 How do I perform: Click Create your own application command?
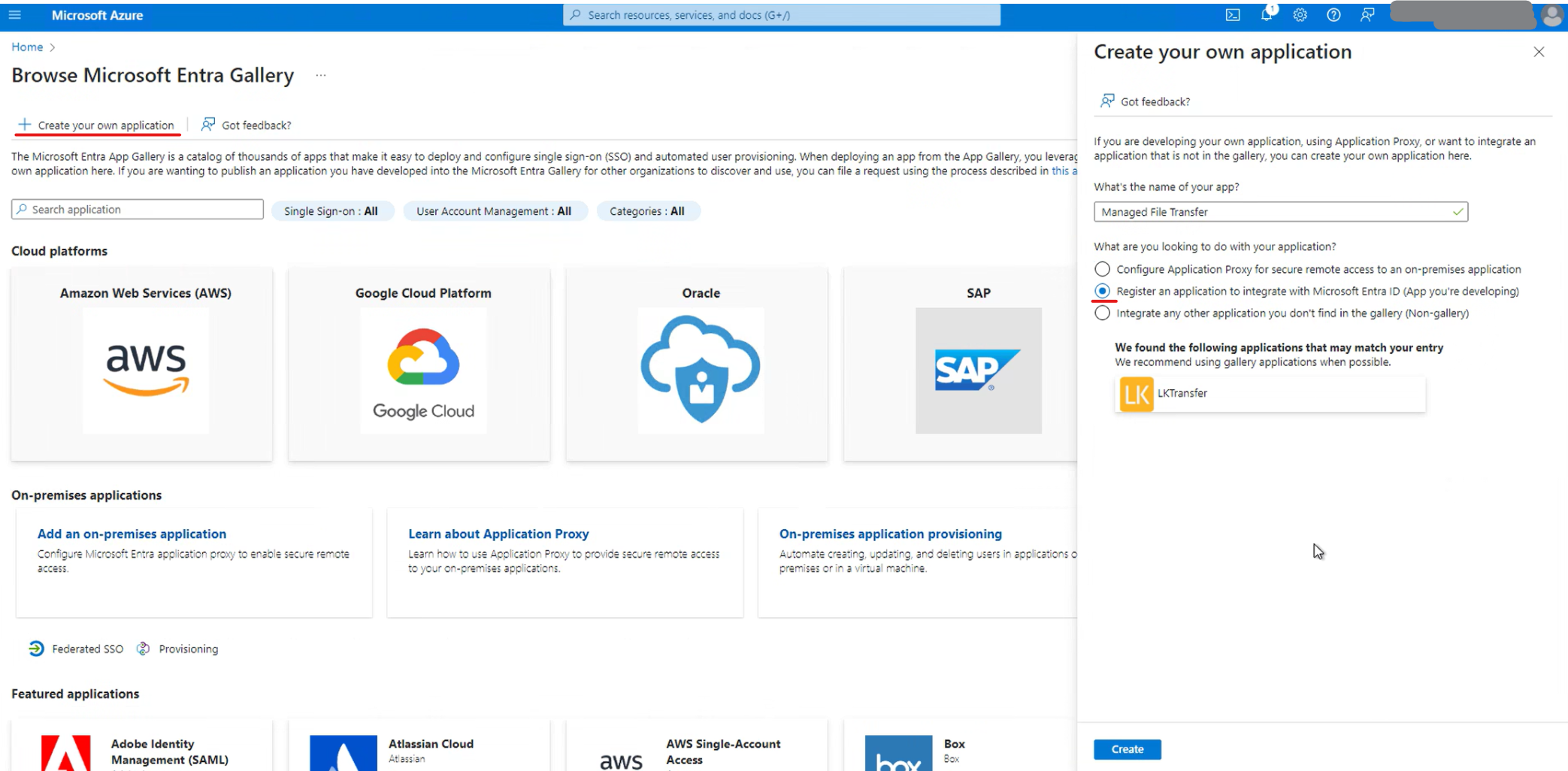(x=96, y=125)
